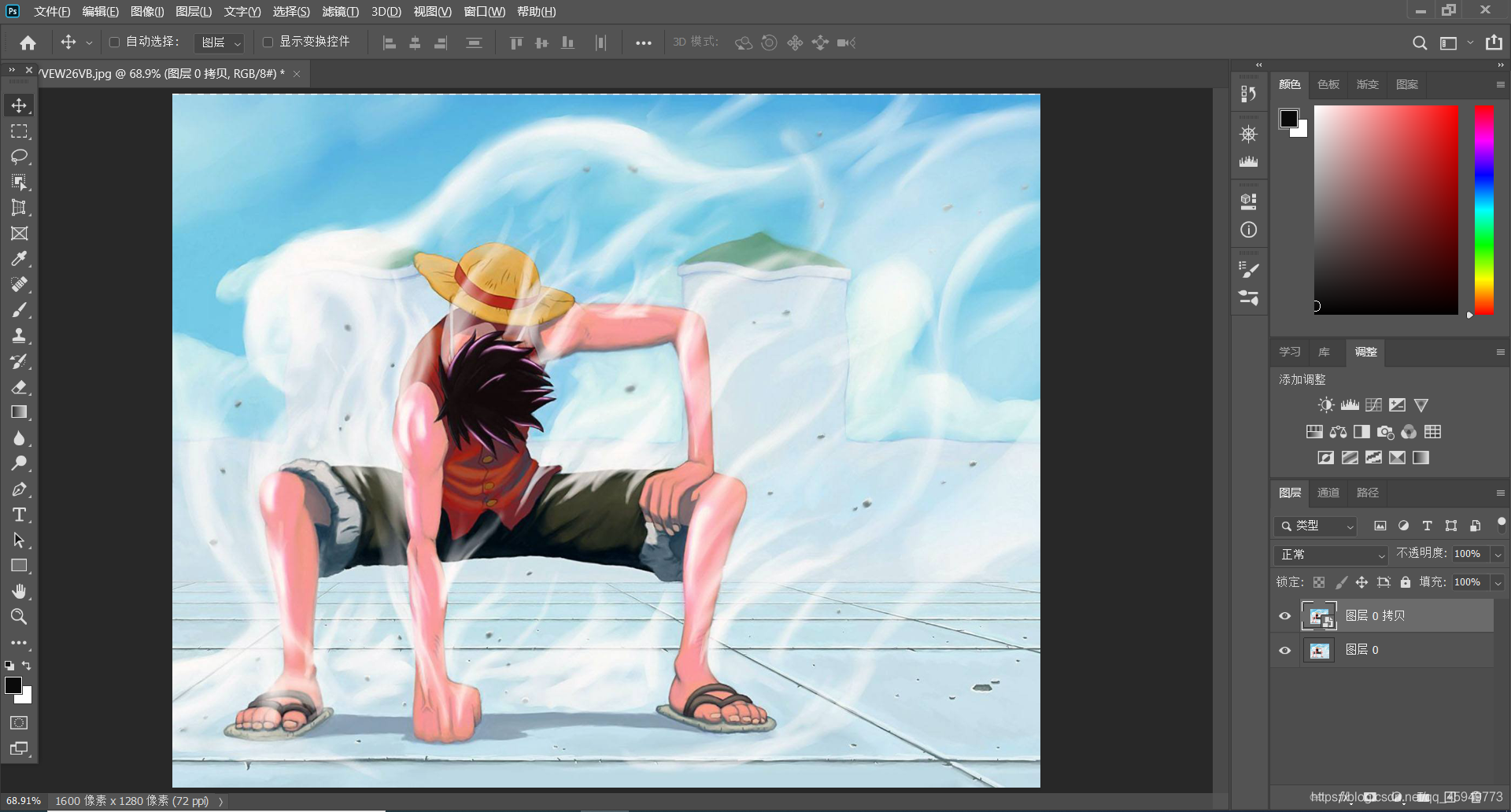
Task: Open the blend mode 正常 dropdown
Action: (1331, 555)
